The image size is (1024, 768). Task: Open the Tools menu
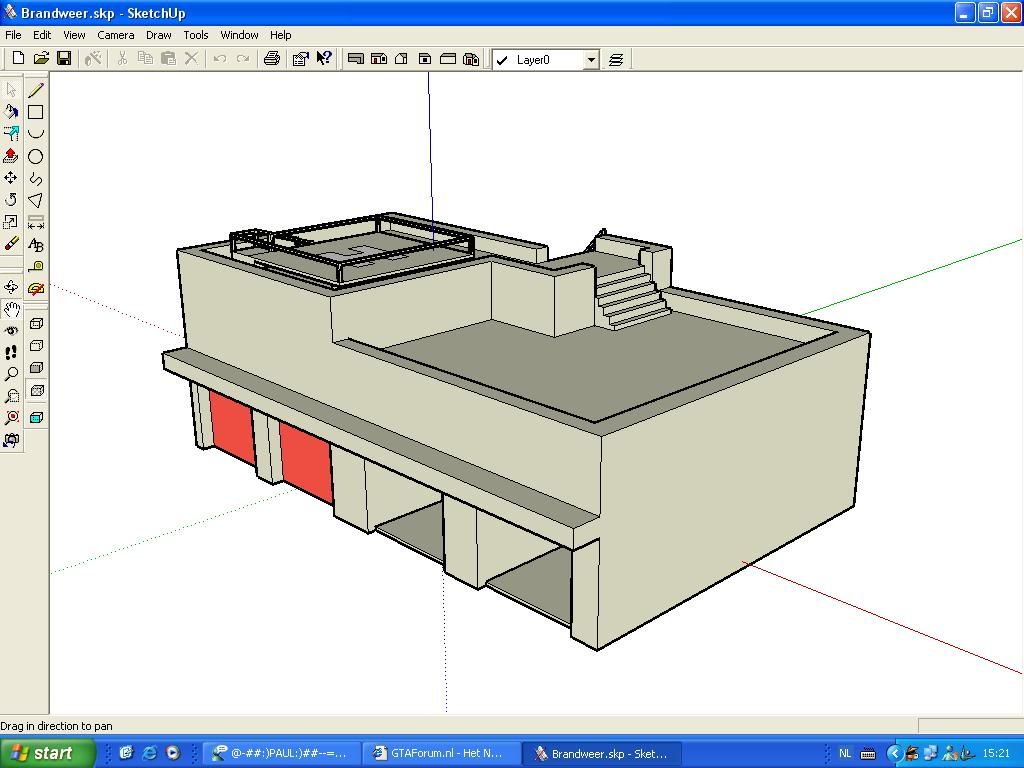tap(196, 35)
